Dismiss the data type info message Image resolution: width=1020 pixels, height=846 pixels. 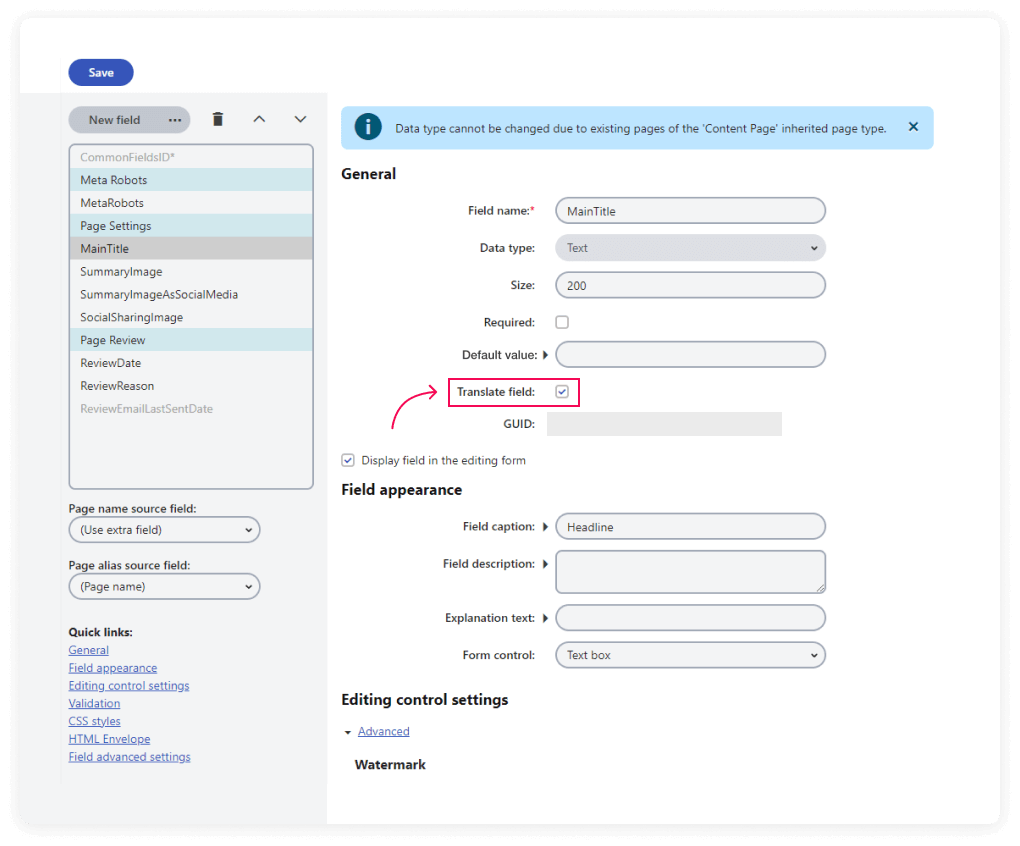point(913,127)
